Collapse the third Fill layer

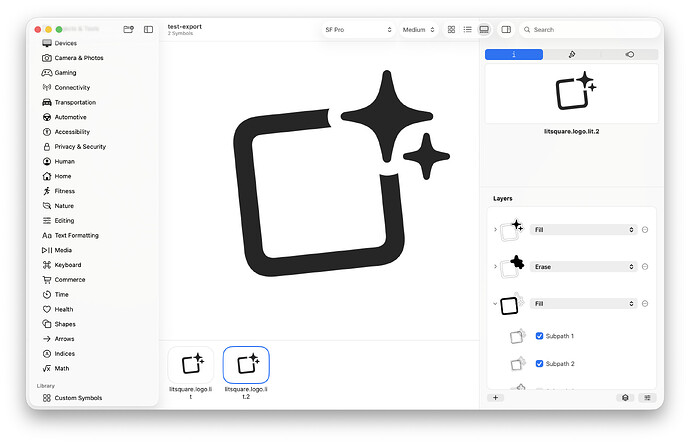coord(495,304)
